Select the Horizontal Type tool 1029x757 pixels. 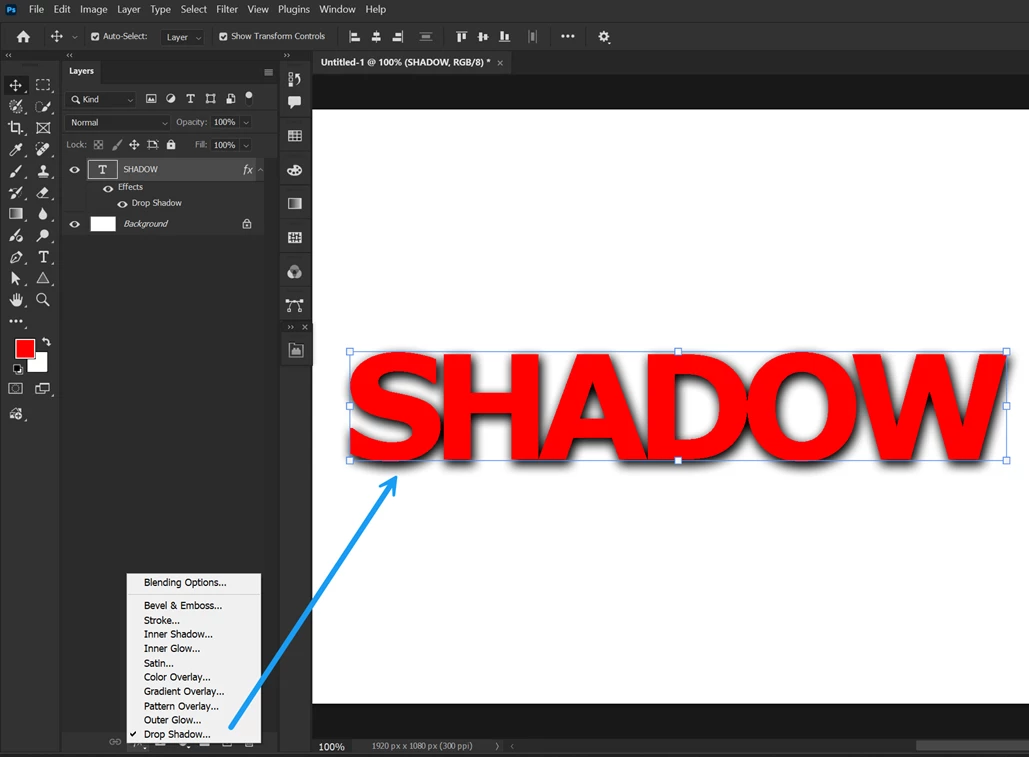click(x=43, y=257)
